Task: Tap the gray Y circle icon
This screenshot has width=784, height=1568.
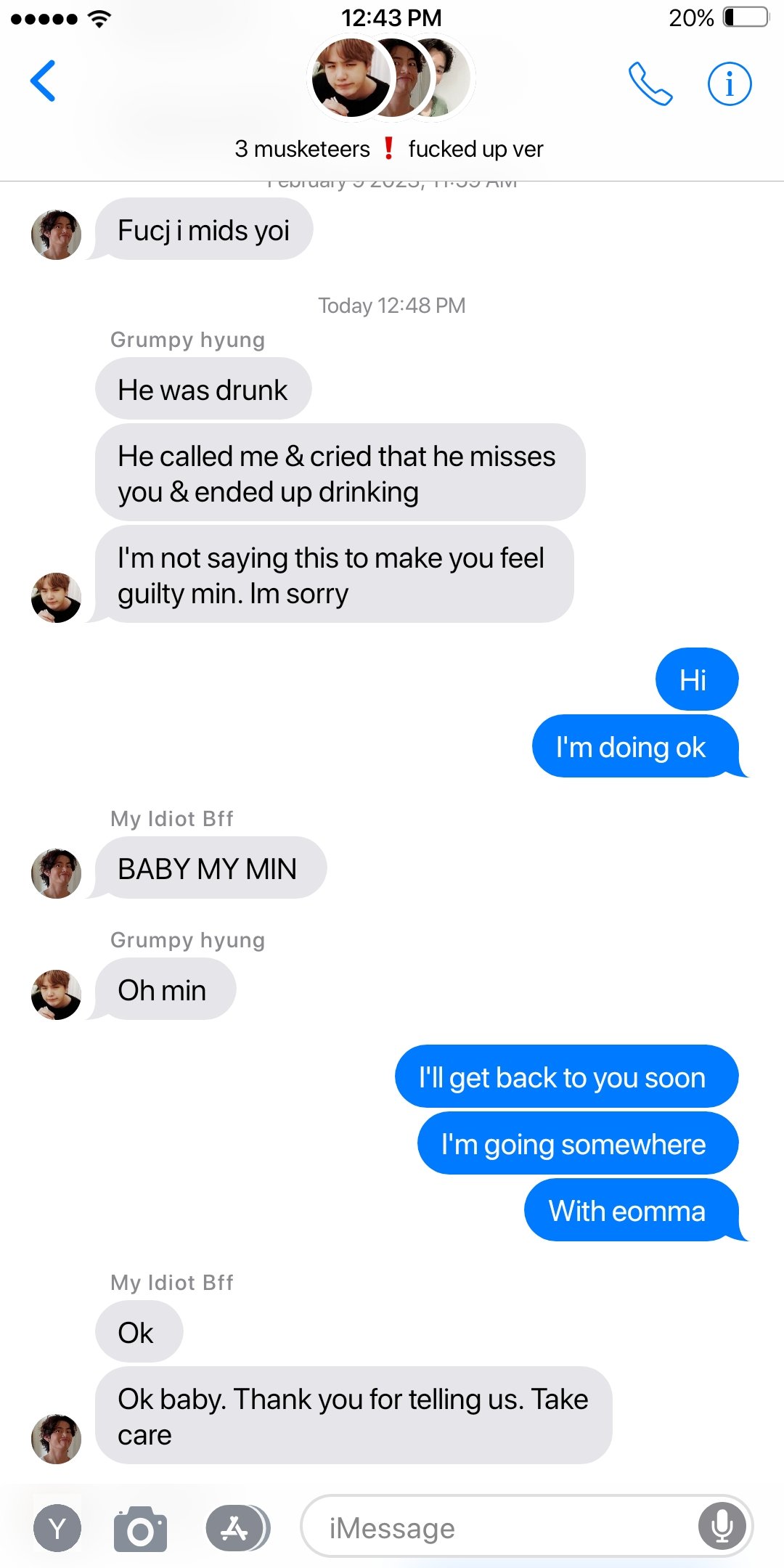Action: (x=57, y=1528)
